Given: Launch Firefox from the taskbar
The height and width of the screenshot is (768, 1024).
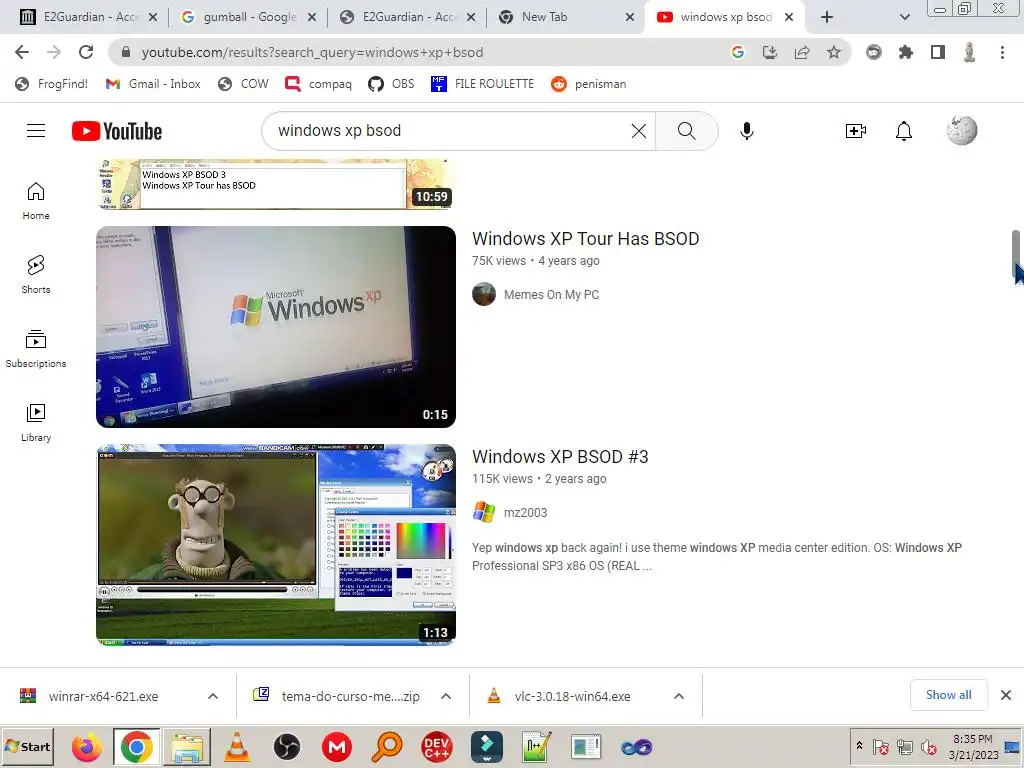Looking at the screenshot, I should [x=86, y=747].
